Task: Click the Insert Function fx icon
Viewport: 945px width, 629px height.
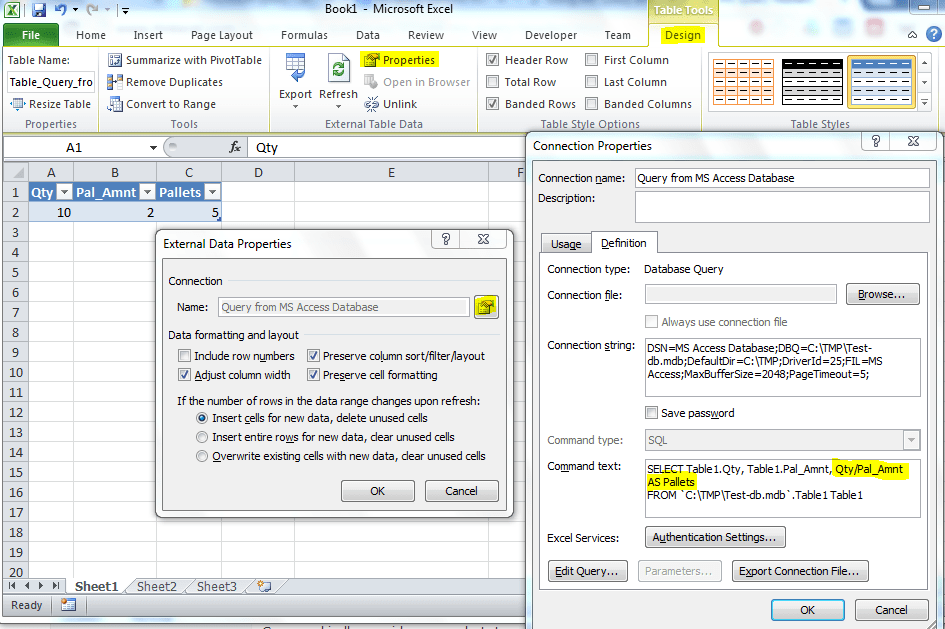Action: [234, 147]
